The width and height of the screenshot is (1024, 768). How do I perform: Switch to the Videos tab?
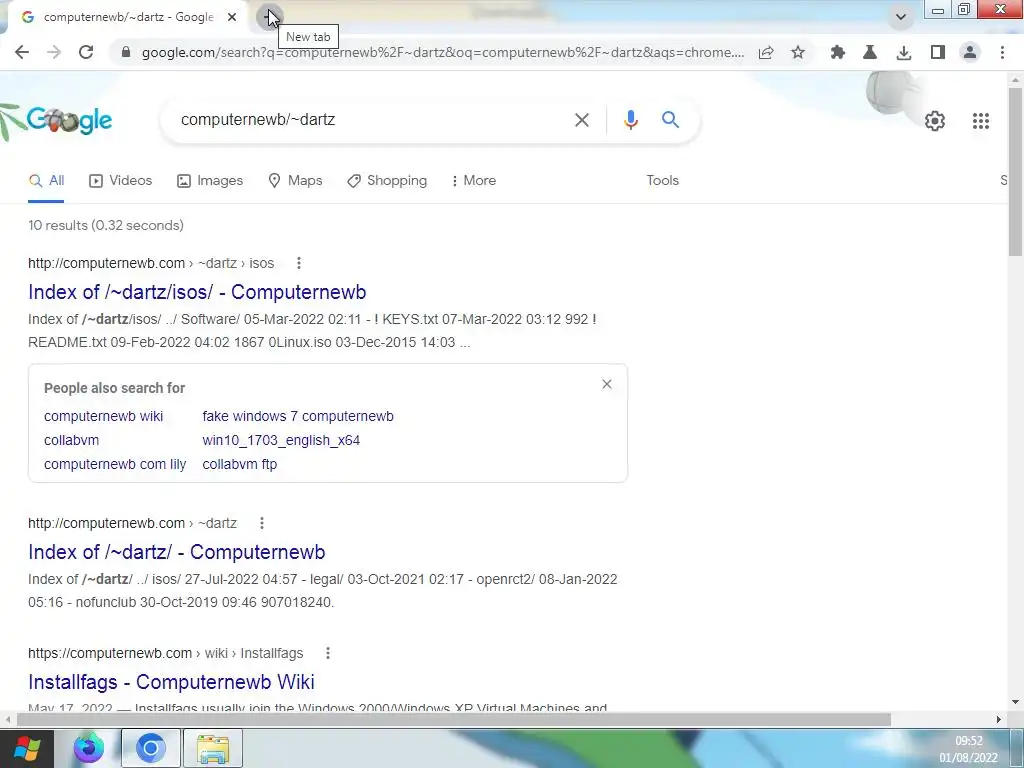click(x=120, y=180)
